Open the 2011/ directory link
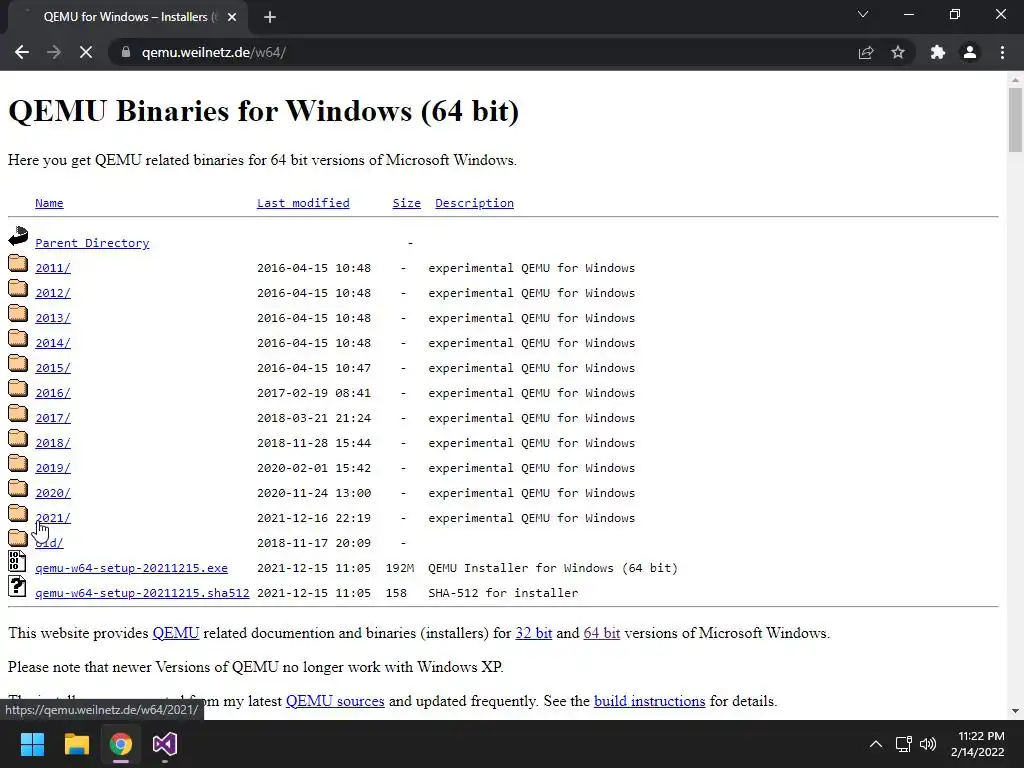The width and height of the screenshot is (1024, 768). pyautogui.click(x=53, y=268)
